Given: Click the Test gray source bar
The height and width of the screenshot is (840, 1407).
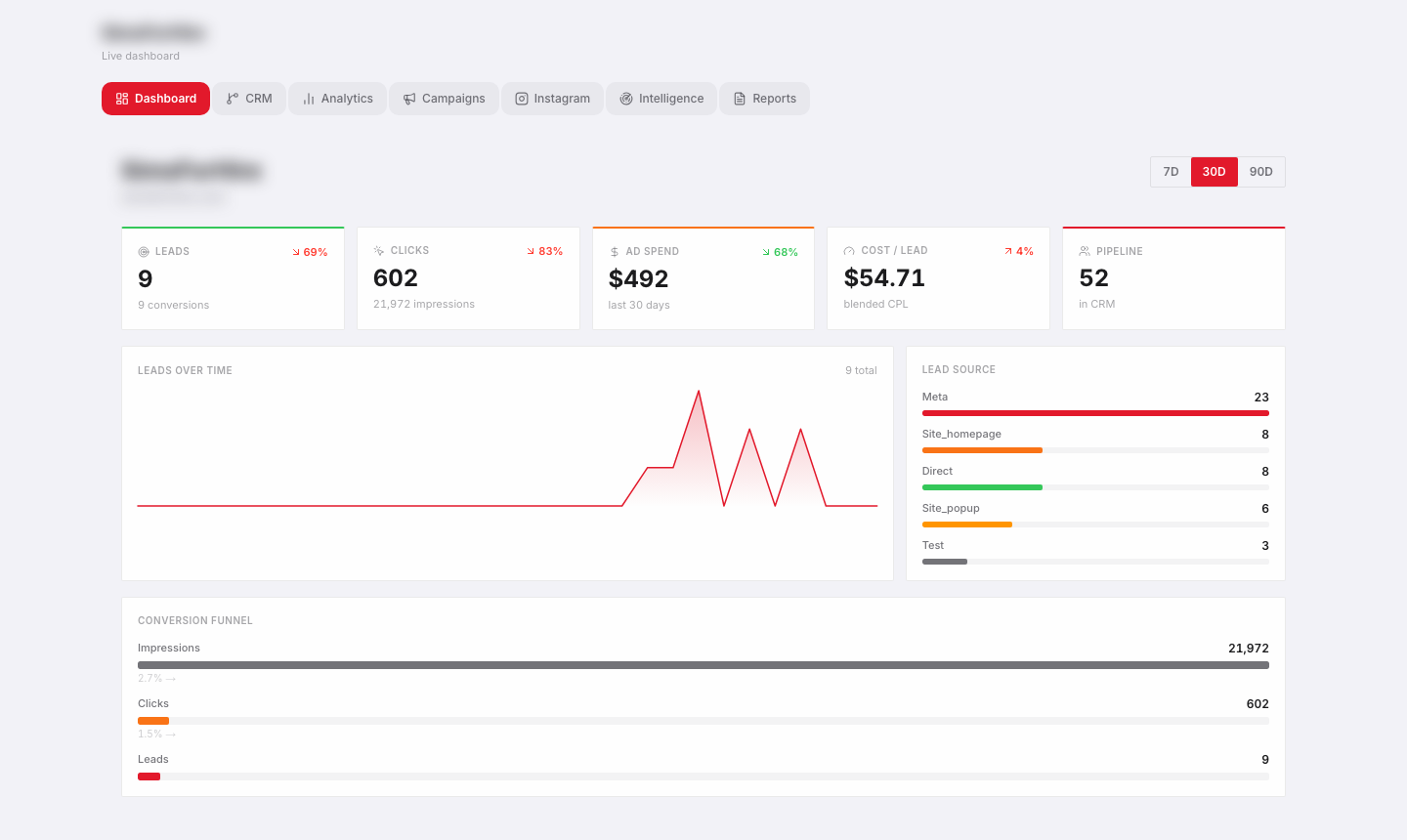Looking at the screenshot, I should point(945,562).
